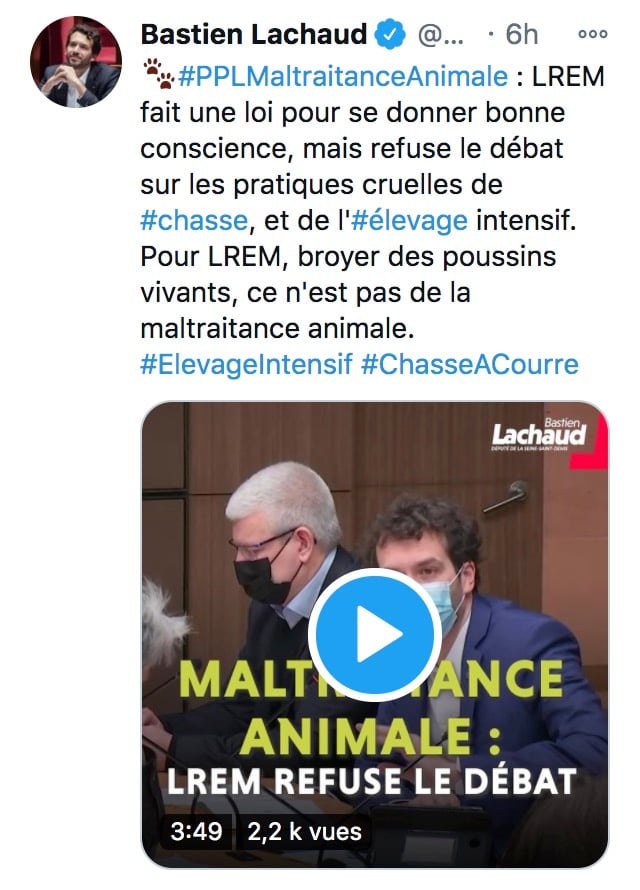Click the tweet text 'broyer des poussins vivants'
Viewport: 640px width, 890px height.
pyautogui.click(x=400, y=256)
